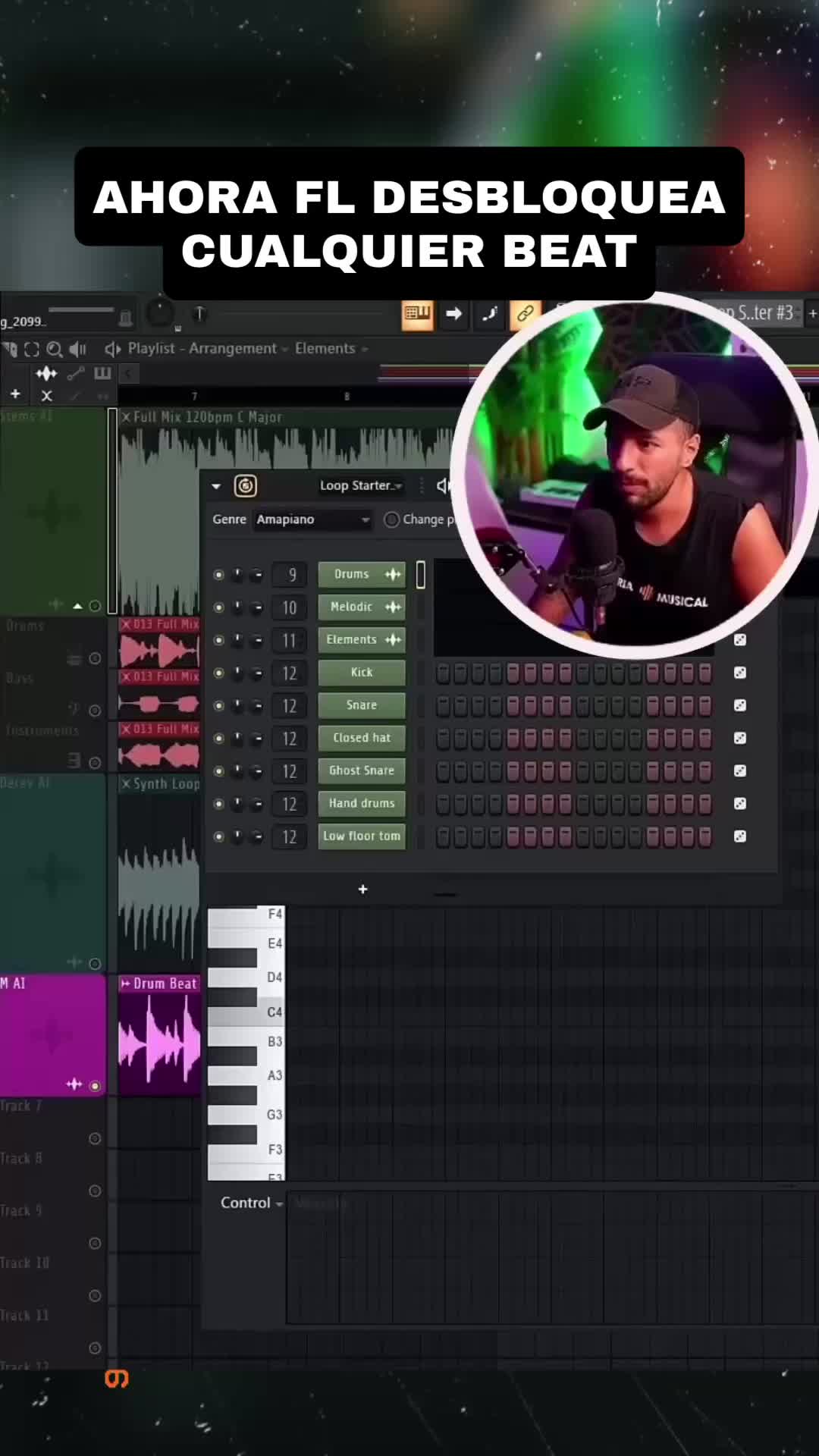This screenshot has height=1456, width=819.
Task: Click the waveform icon on the Elements channel
Action: (393, 639)
